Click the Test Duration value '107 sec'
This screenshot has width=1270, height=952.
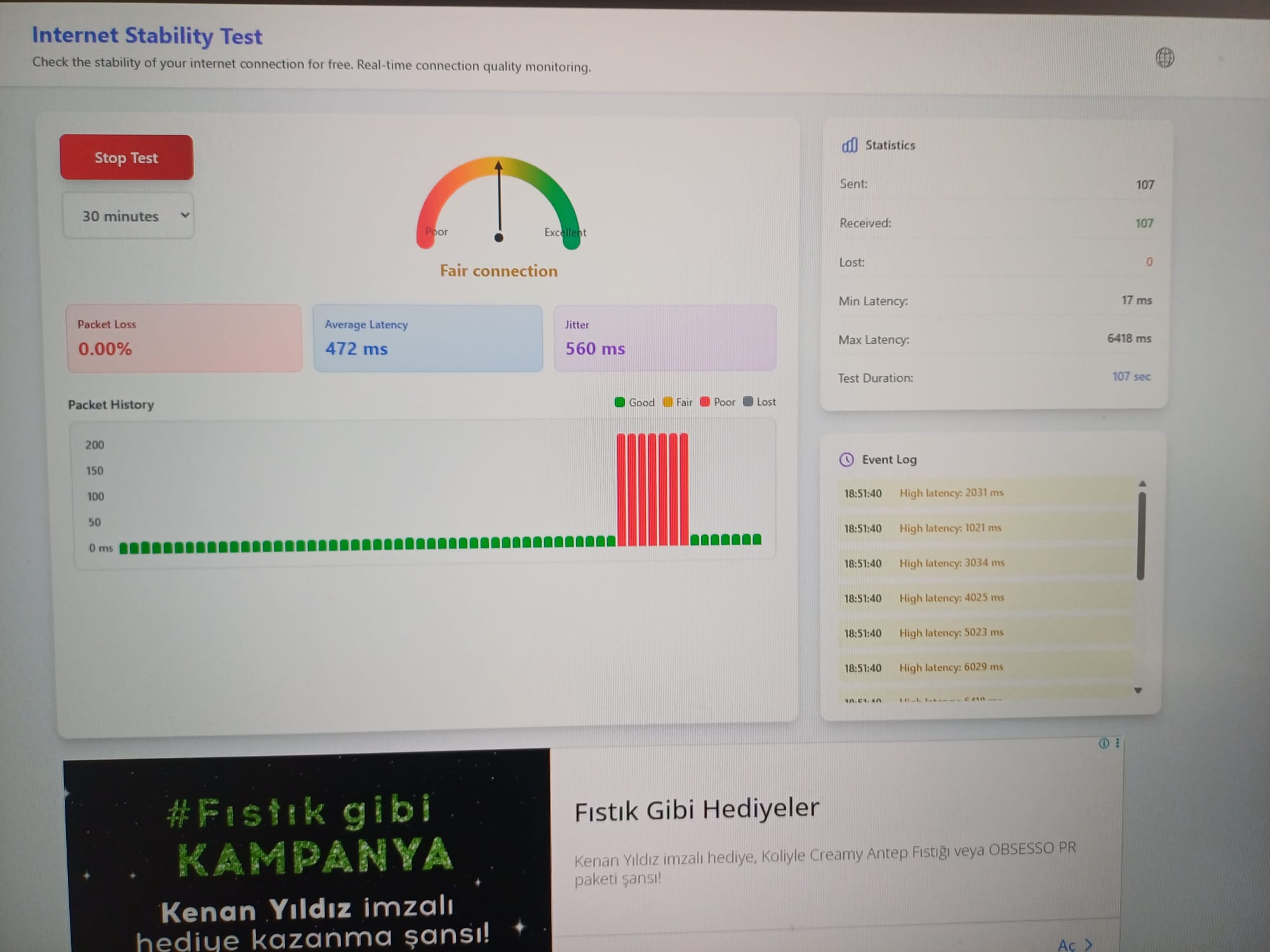(1132, 376)
